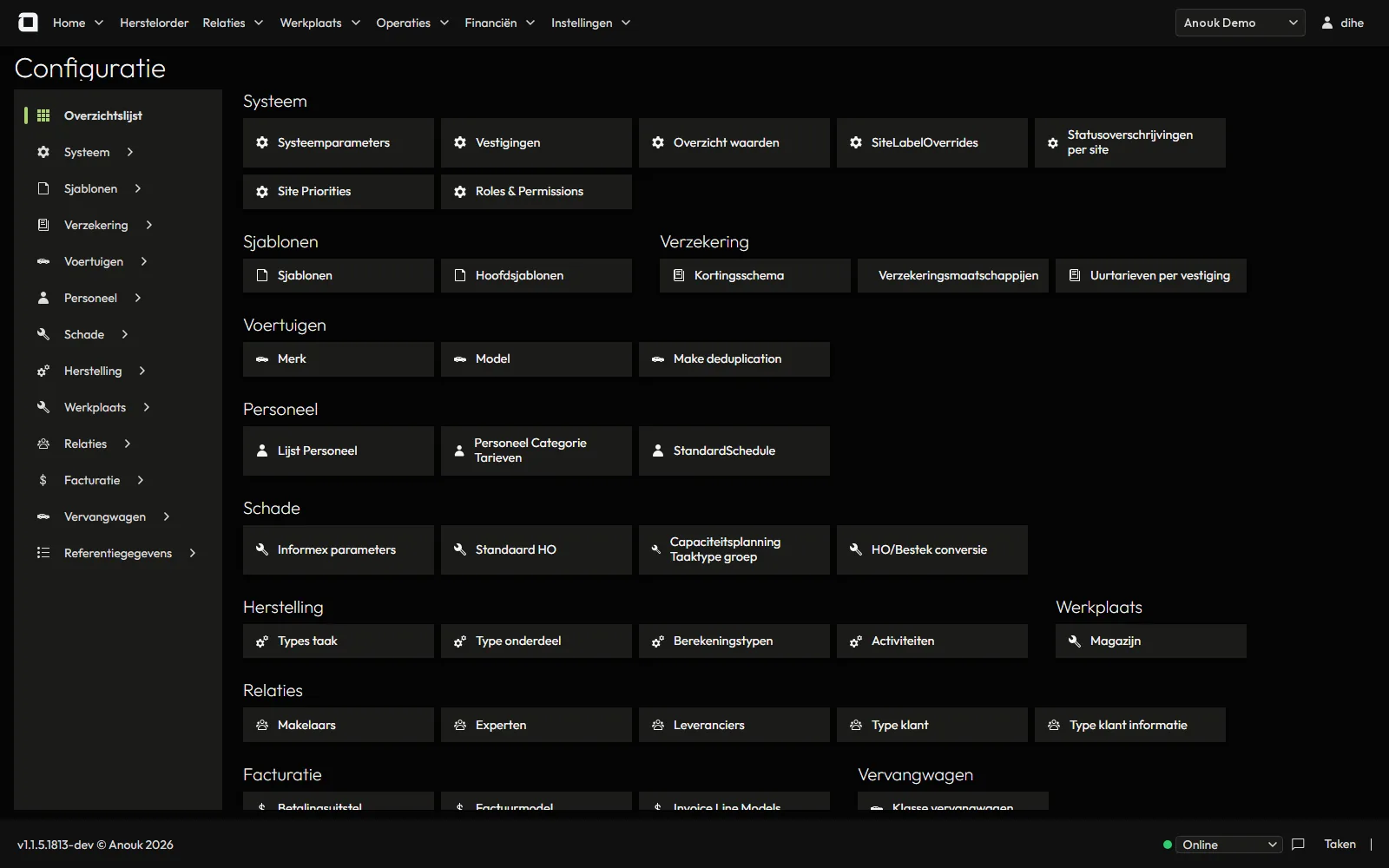Expand the Voertuigen sidebar section chevron

[x=144, y=261]
